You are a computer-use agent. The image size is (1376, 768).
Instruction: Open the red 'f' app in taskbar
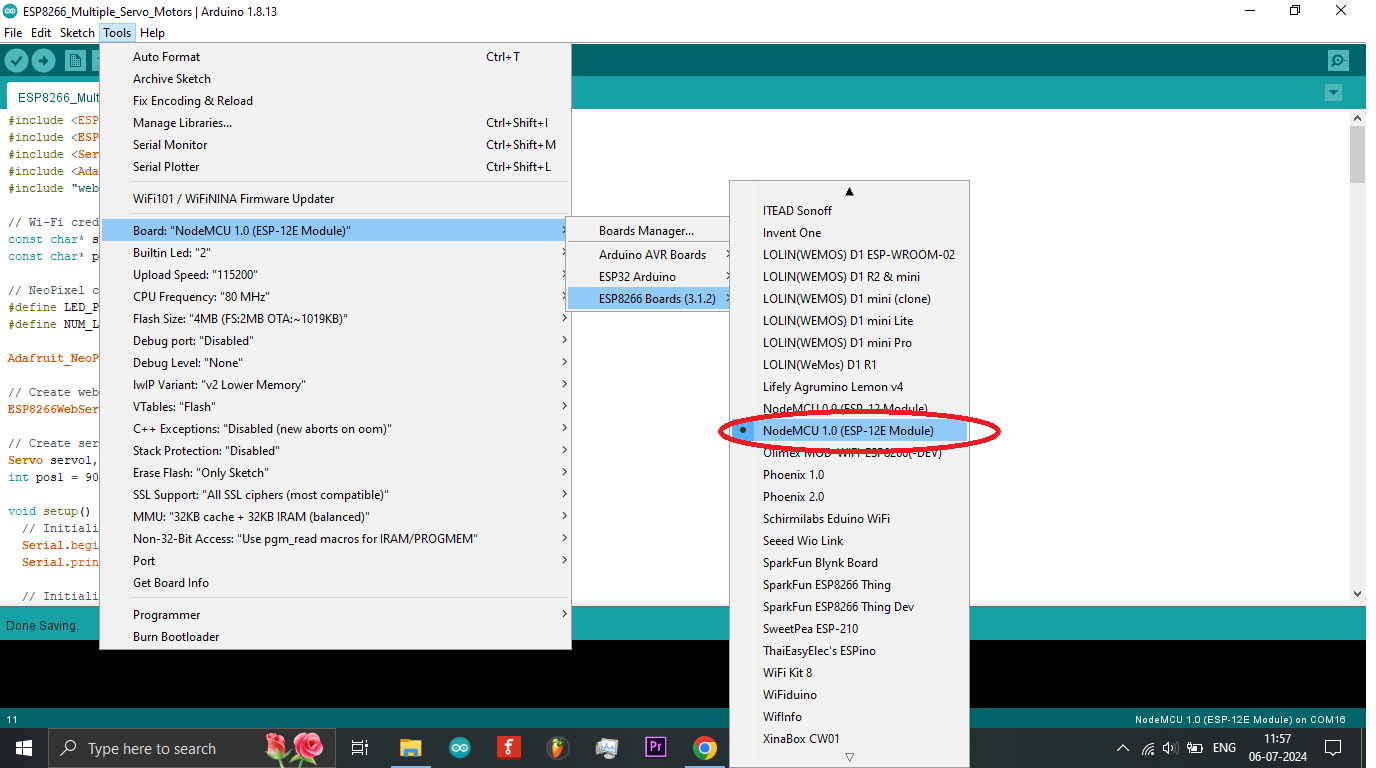click(x=508, y=748)
